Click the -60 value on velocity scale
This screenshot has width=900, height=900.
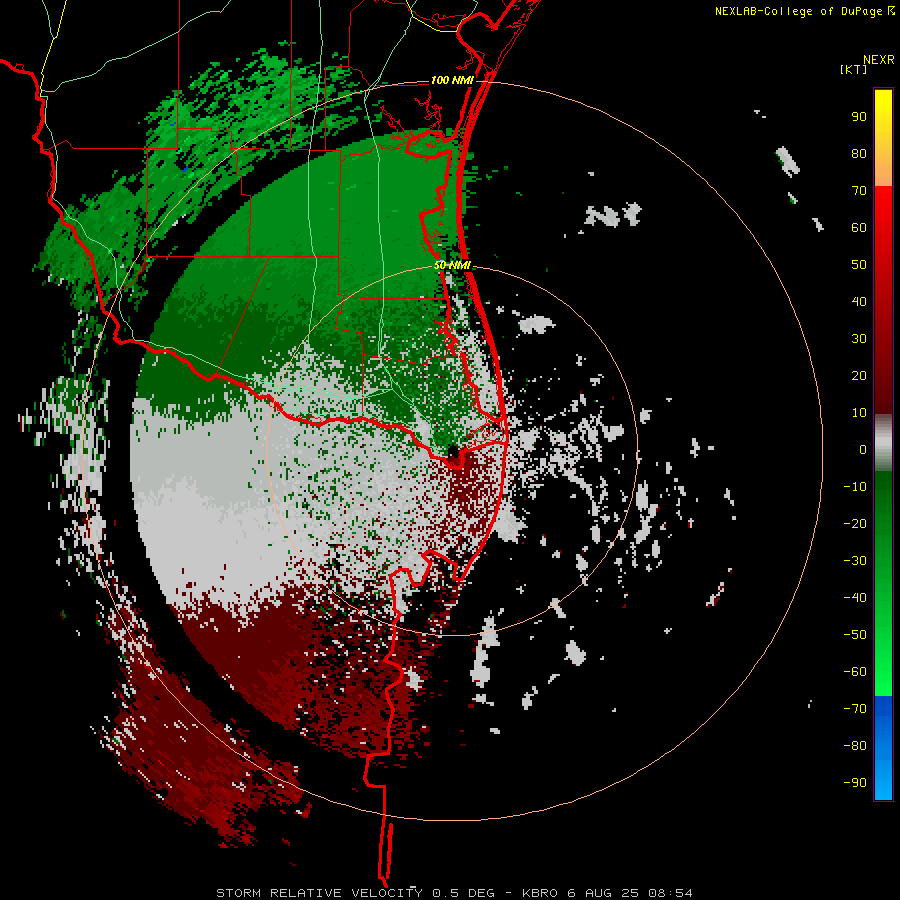(x=855, y=672)
